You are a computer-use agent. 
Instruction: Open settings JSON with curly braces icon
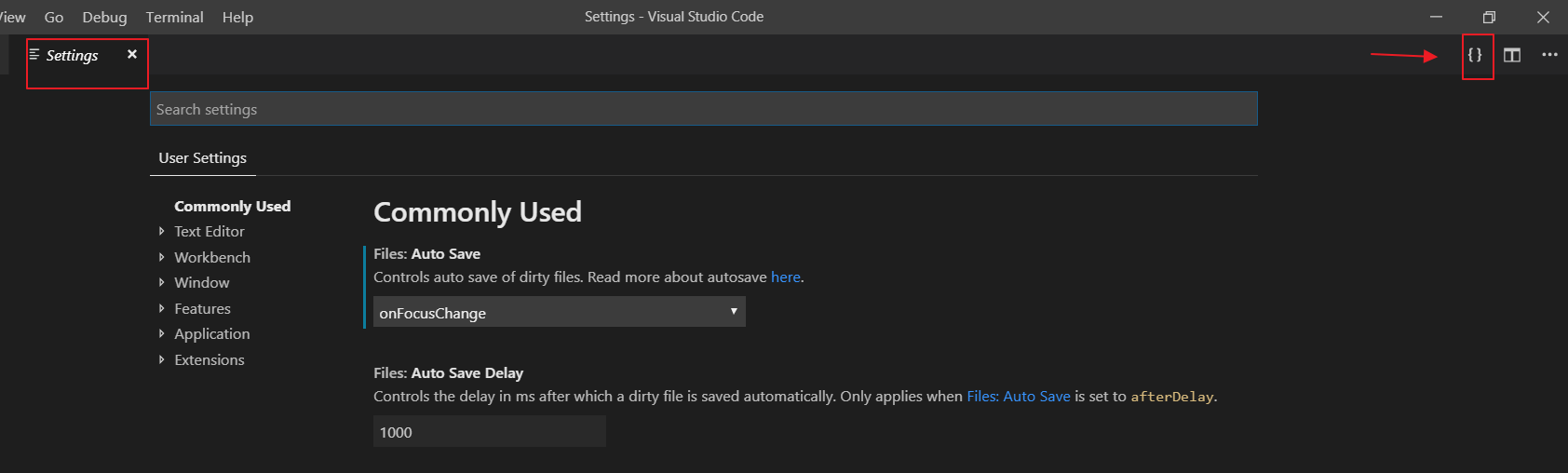point(1475,55)
